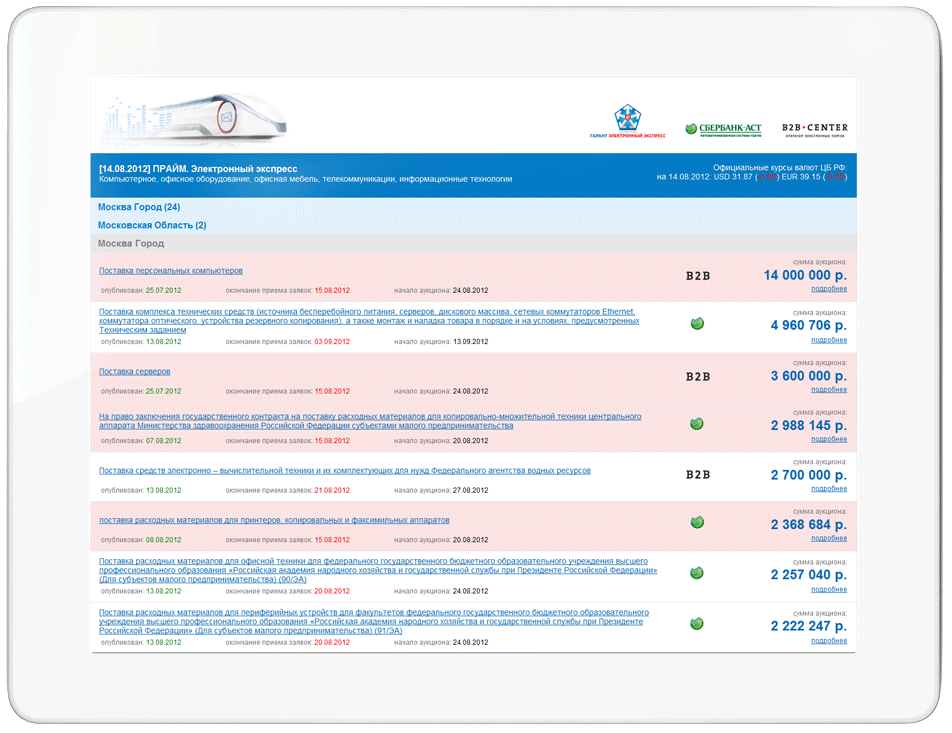
Task: Click the '14 000 000 р.' auction sum
Action: pyautogui.click(x=805, y=275)
